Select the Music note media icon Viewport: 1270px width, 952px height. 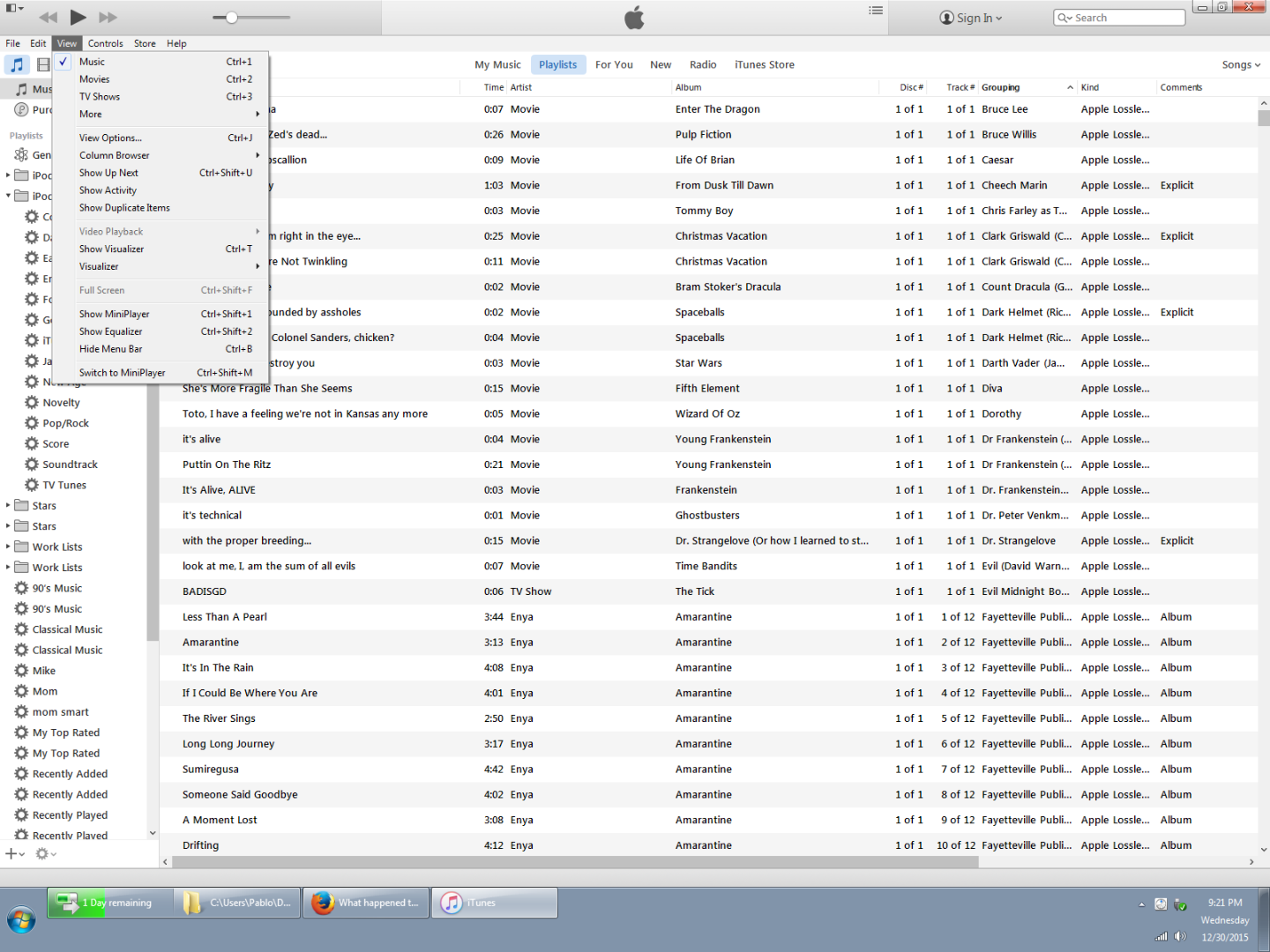(17, 63)
